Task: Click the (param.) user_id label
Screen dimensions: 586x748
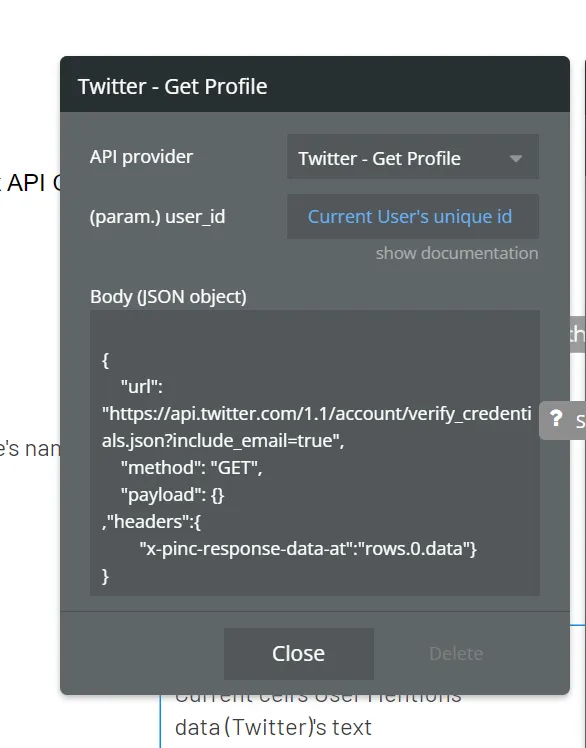Action: [x=157, y=217]
